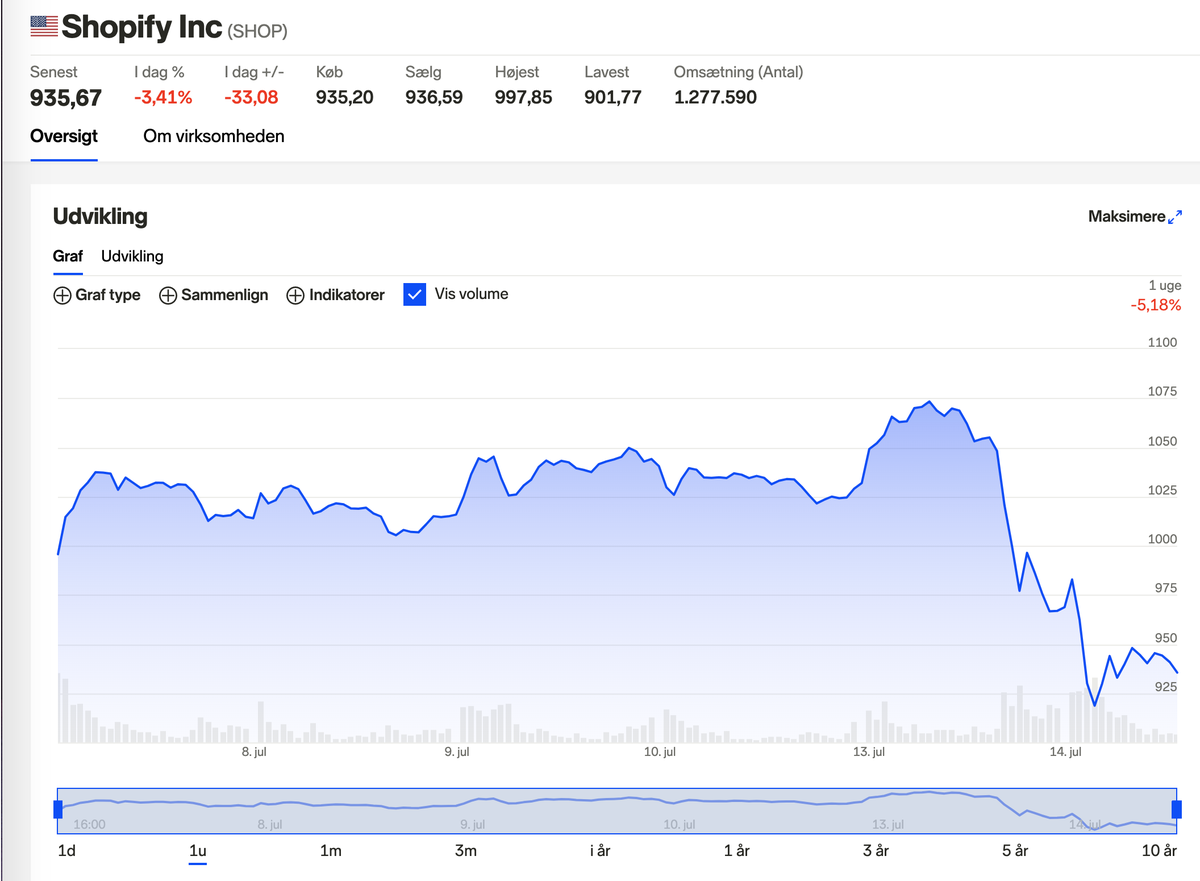Click the Maksimere link

(x=1127, y=217)
